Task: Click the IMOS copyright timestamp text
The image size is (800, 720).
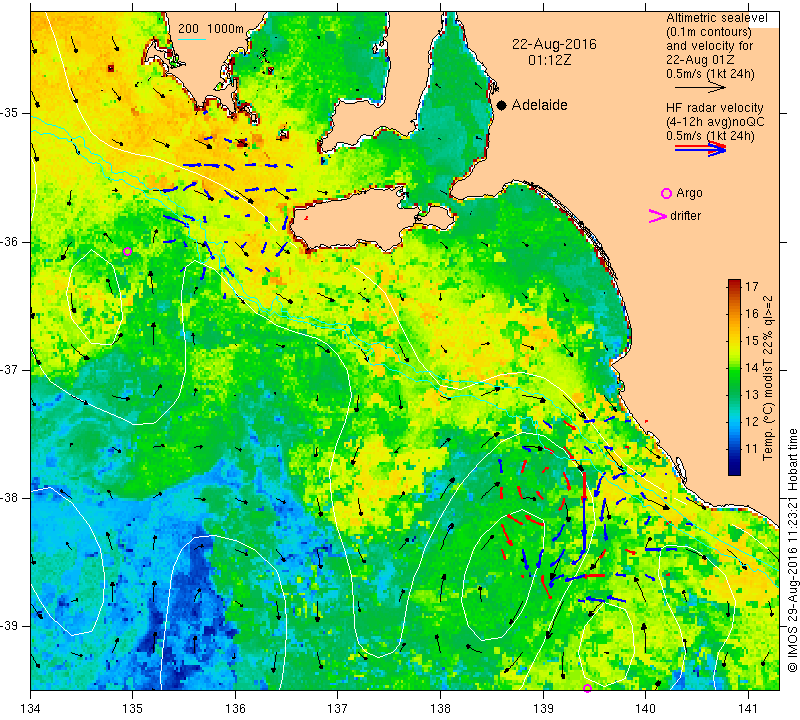Action: (x=792, y=549)
